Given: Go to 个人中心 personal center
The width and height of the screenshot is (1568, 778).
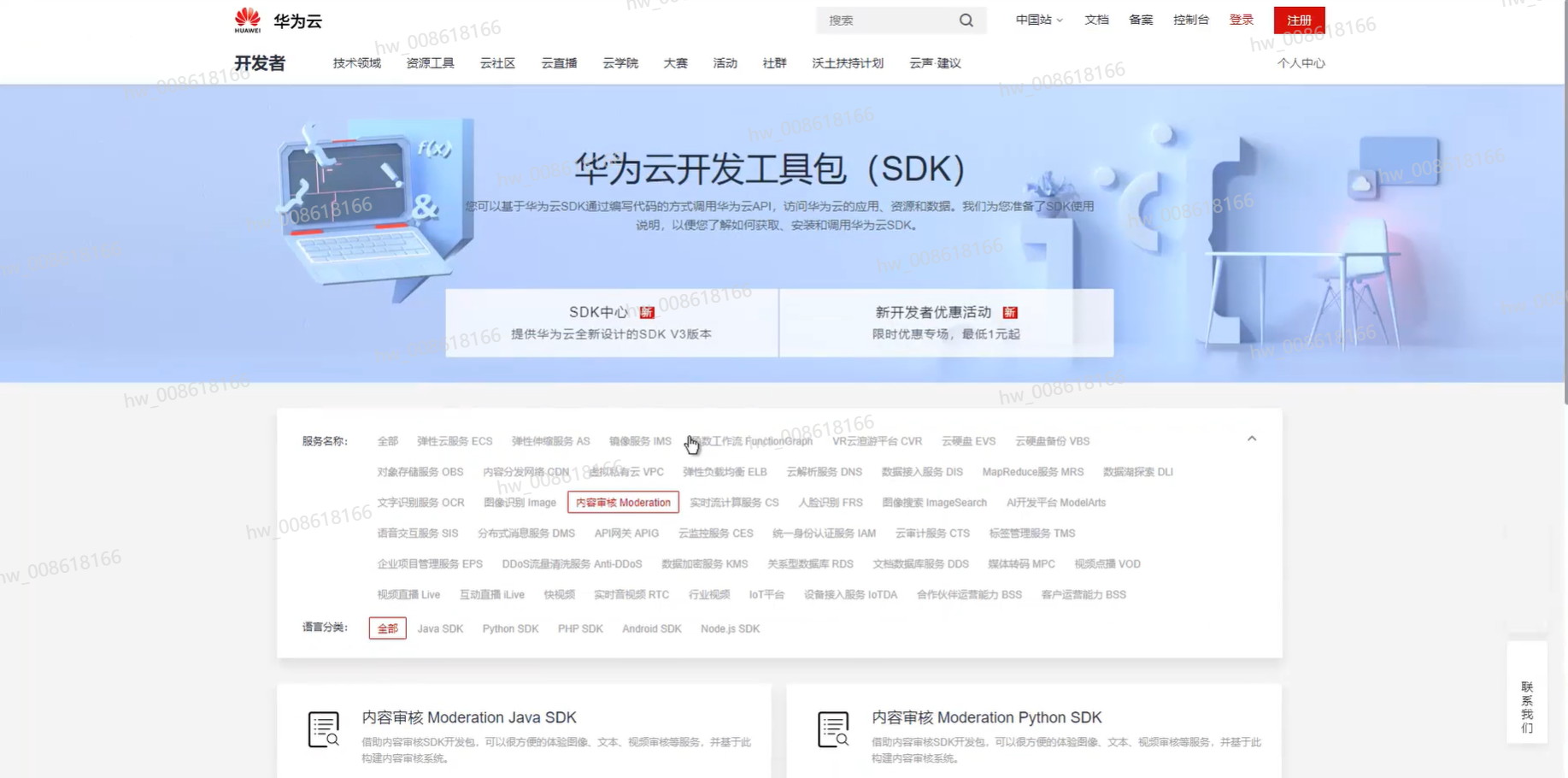Looking at the screenshot, I should (x=1301, y=63).
